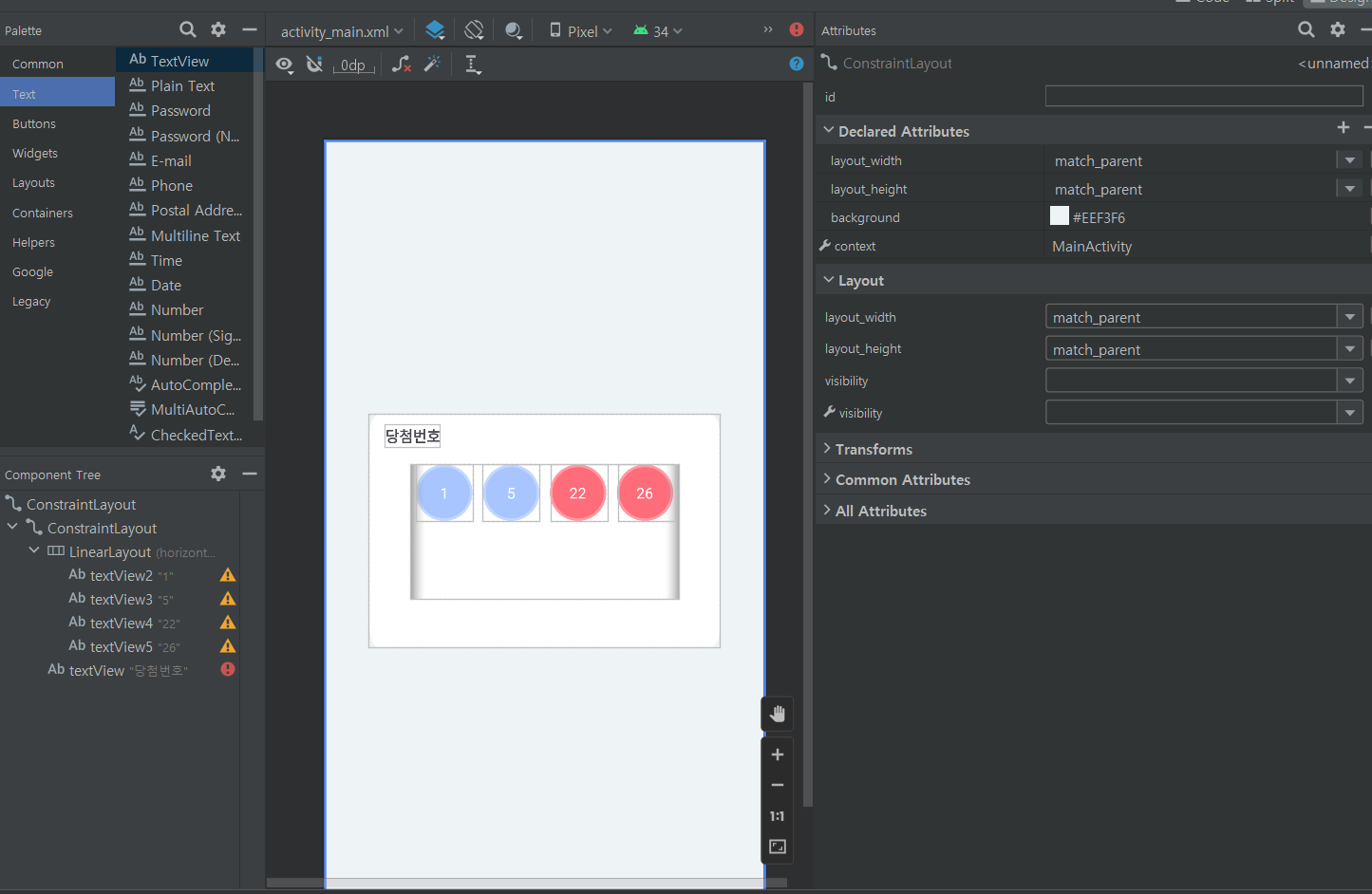
Task: Add a declared attribute with plus
Action: [x=1344, y=127]
